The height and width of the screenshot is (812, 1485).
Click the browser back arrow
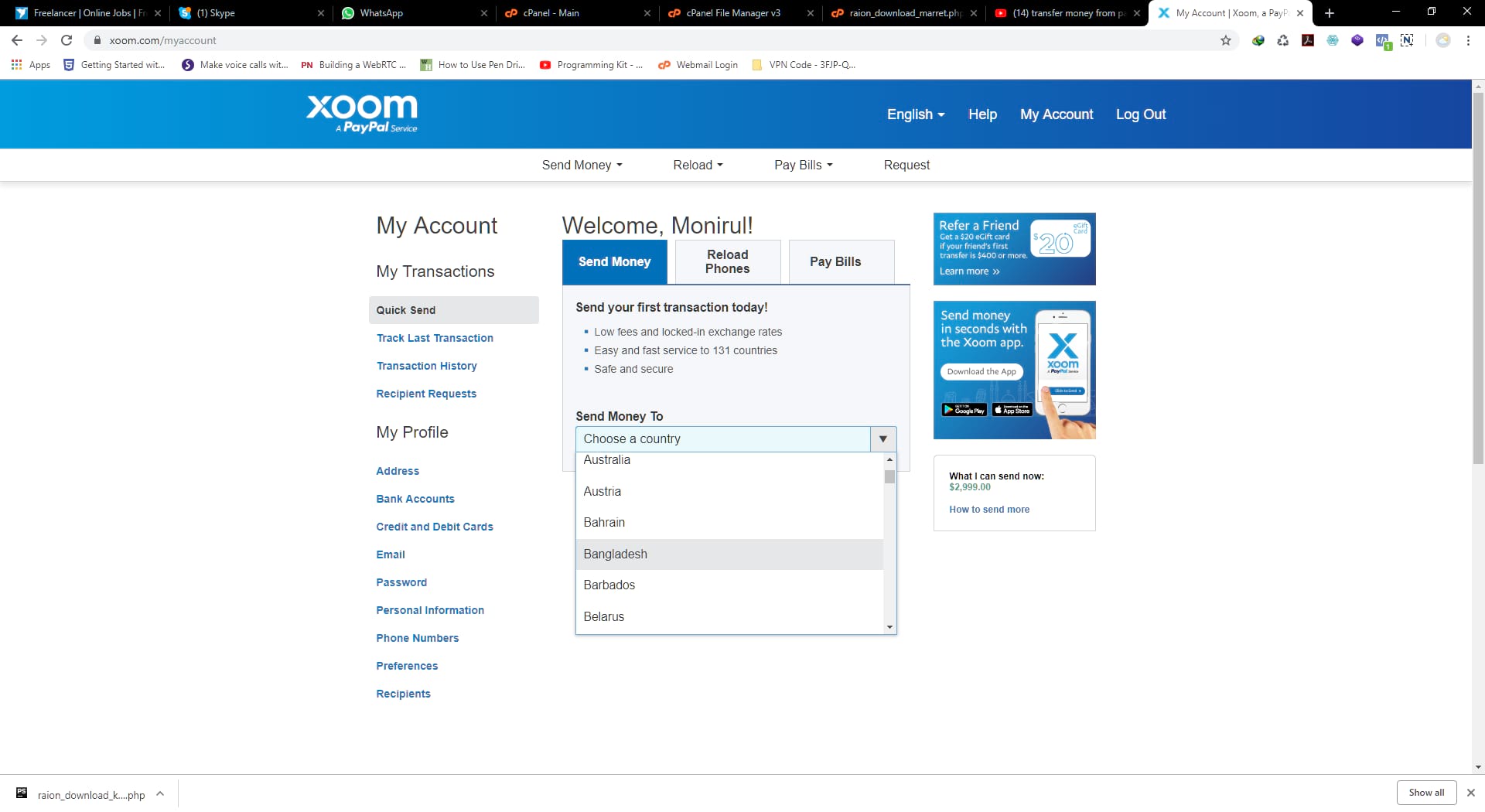click(x=17, y=40)
